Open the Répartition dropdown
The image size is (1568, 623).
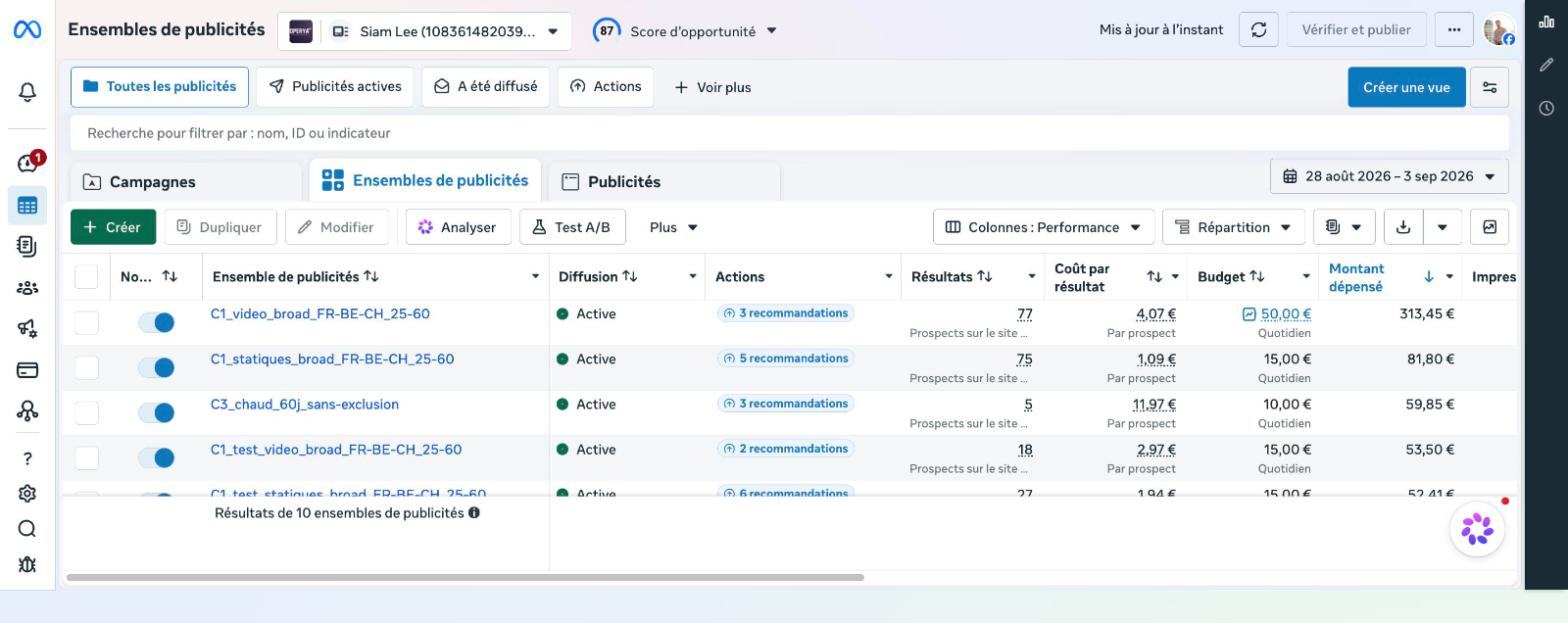pyautogui.click(x=1234, y=227)
